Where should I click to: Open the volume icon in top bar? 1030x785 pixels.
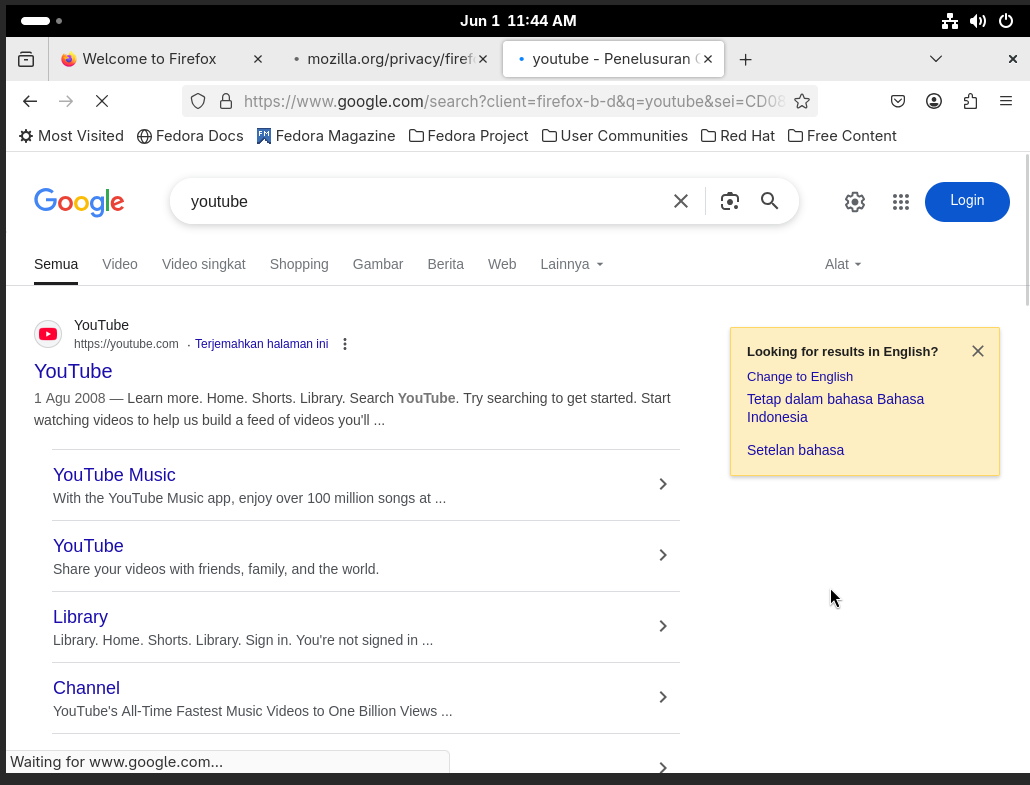(977, 21)
